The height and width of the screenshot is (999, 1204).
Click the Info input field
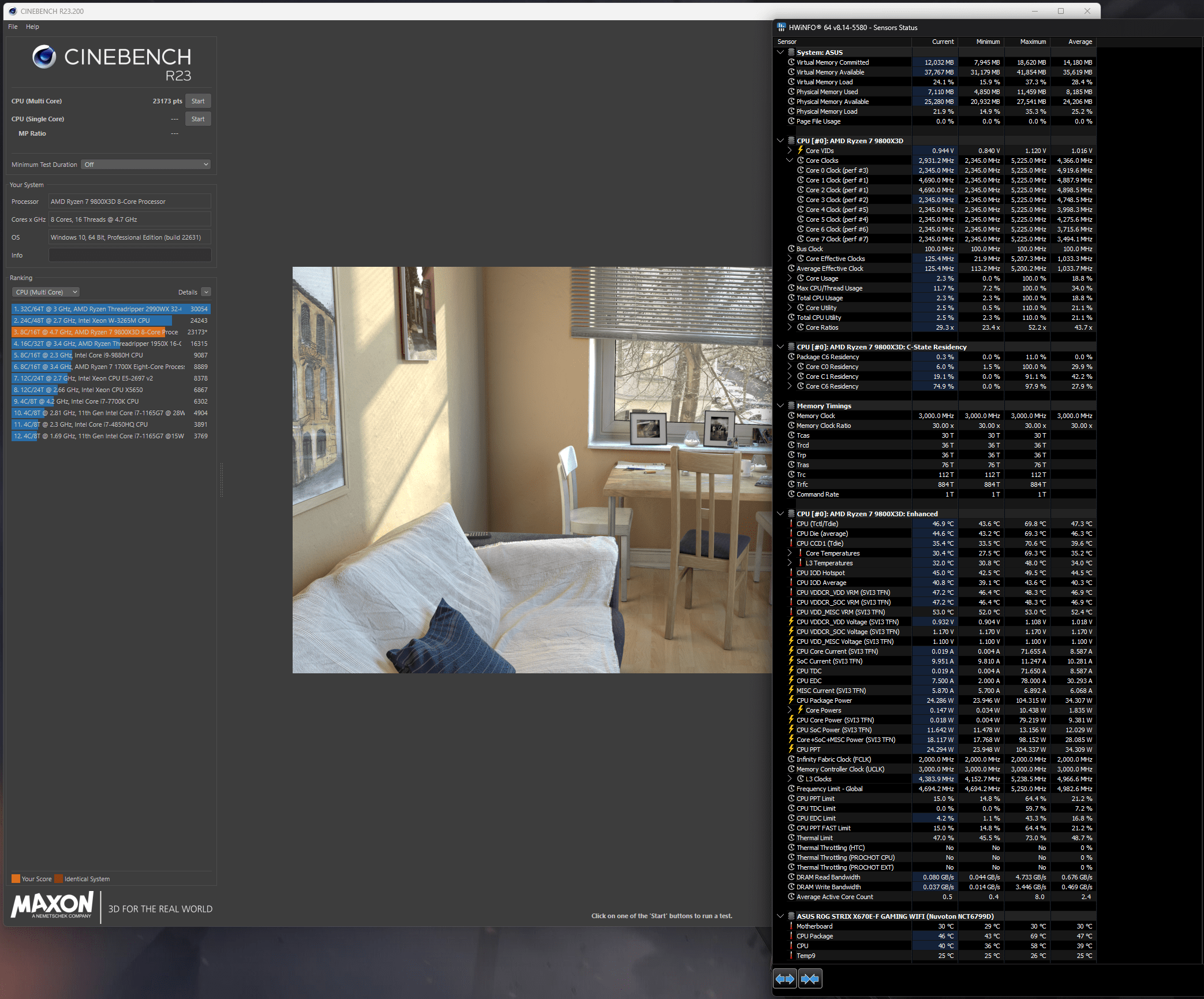point(130,255)
